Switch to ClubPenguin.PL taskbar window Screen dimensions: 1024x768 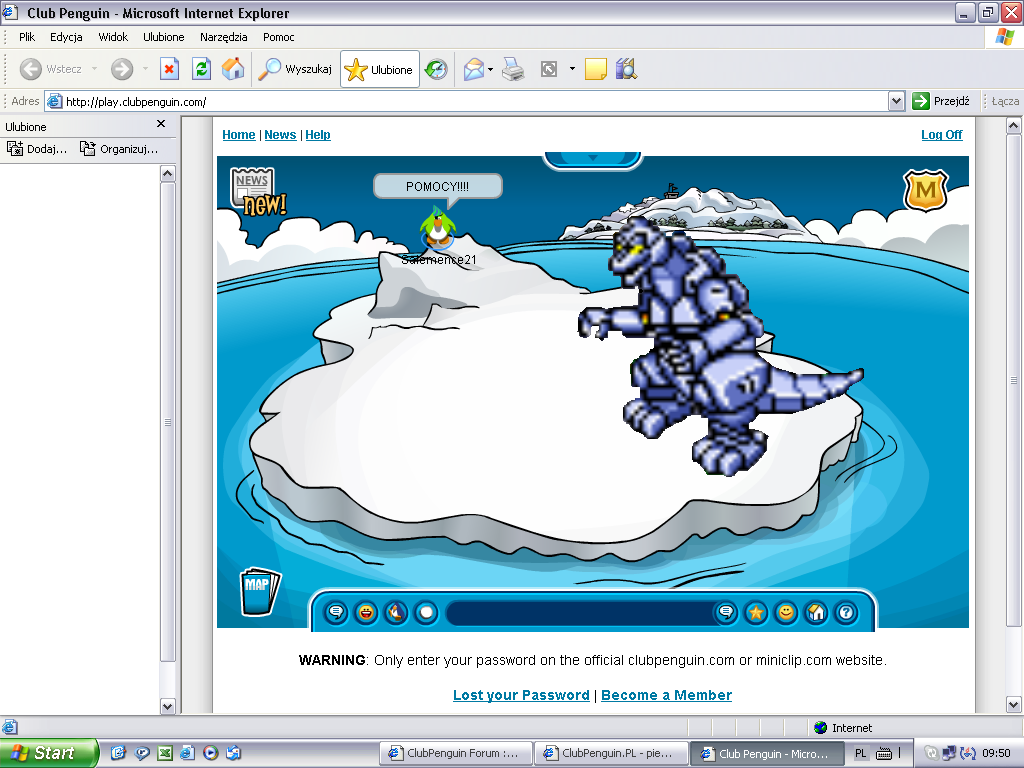[611, 753]
